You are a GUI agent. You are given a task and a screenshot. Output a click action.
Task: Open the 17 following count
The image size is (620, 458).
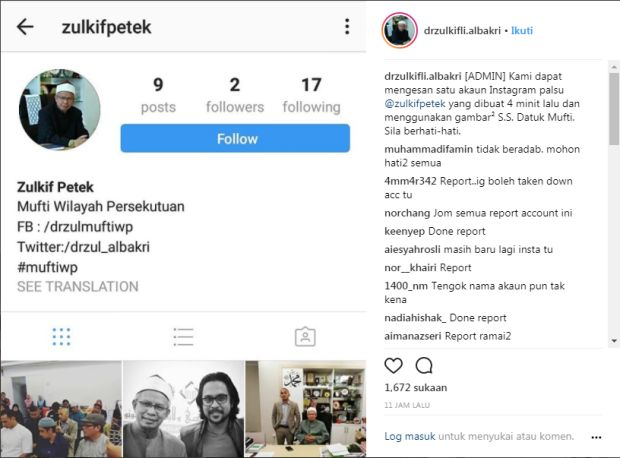[x=311, y=95]
